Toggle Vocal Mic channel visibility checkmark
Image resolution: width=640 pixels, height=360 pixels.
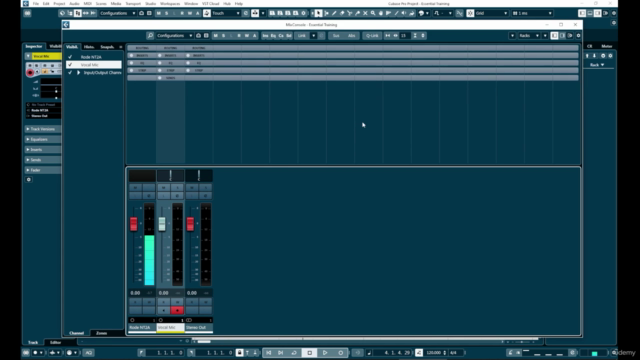70,64
